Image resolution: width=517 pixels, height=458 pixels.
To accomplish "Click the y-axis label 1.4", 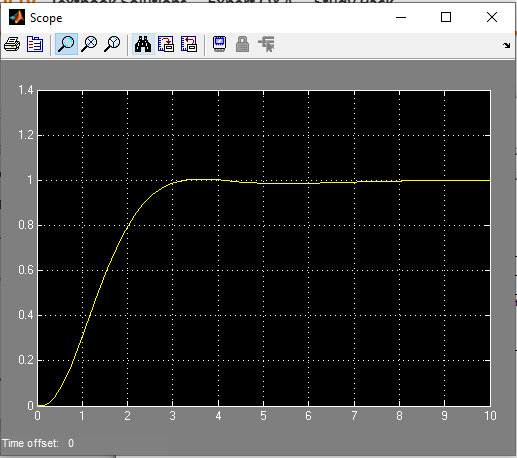I will (x=26, y=90).
